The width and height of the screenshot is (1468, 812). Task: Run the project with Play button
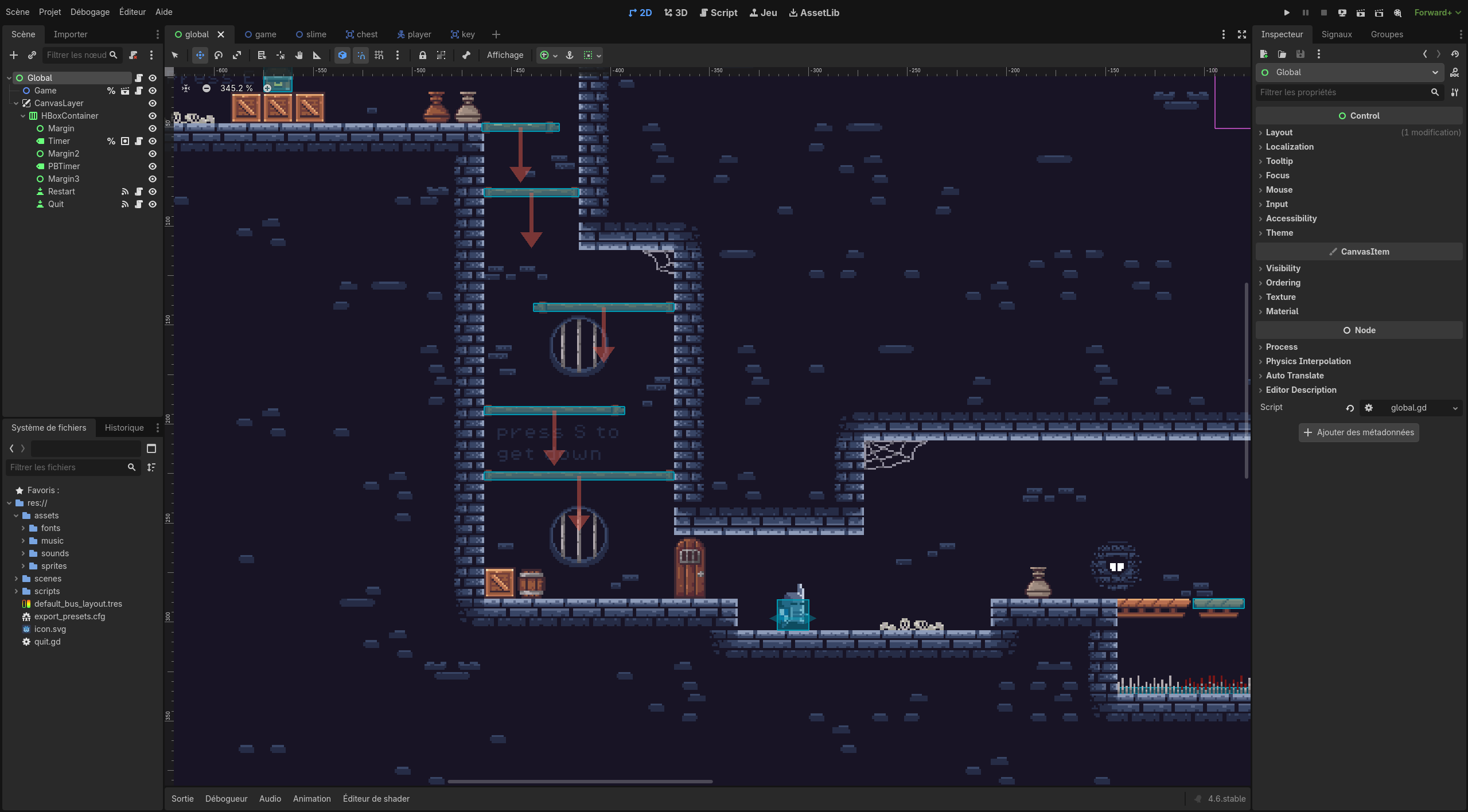(1287, 13)
